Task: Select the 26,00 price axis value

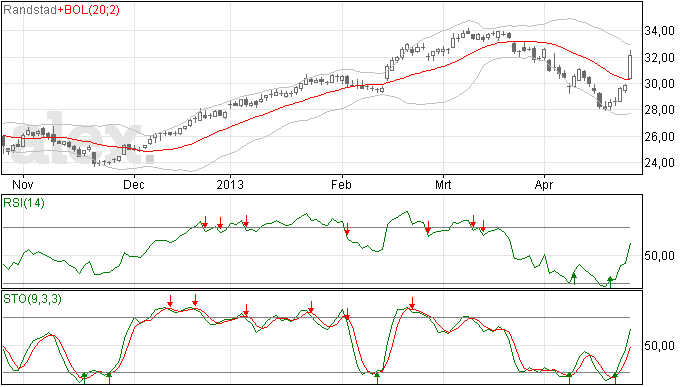Action: click(x=659, y=136)
